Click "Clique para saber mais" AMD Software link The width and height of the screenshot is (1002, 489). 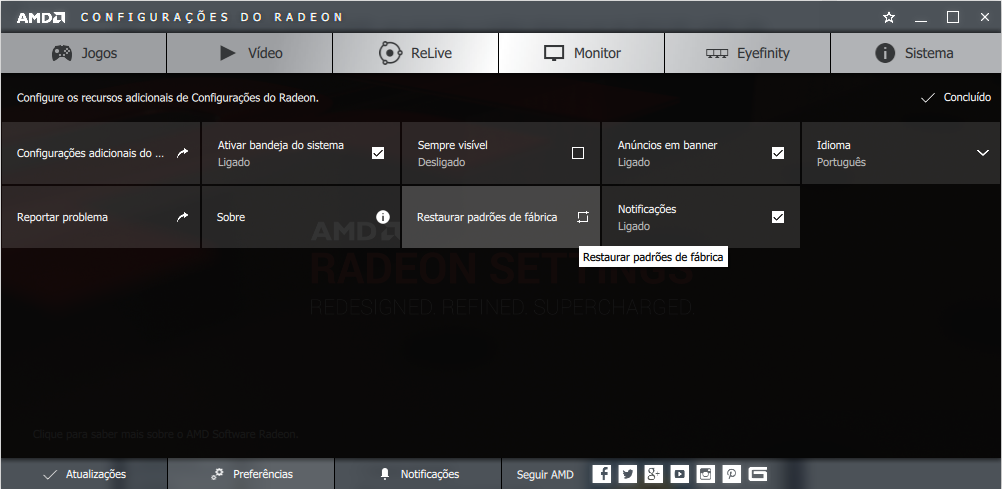click(x=165, y=434)
